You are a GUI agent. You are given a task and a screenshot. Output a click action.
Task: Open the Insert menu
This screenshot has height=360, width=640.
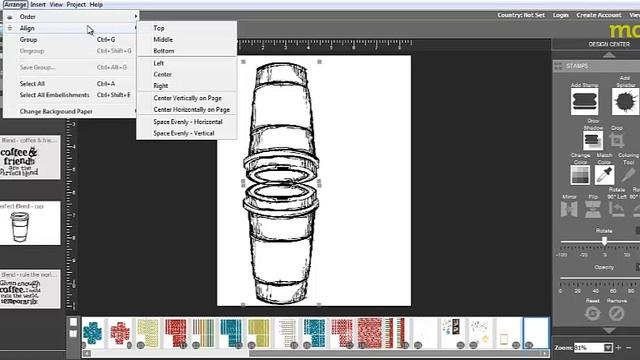pyautogui.click(x=38, y=4)
